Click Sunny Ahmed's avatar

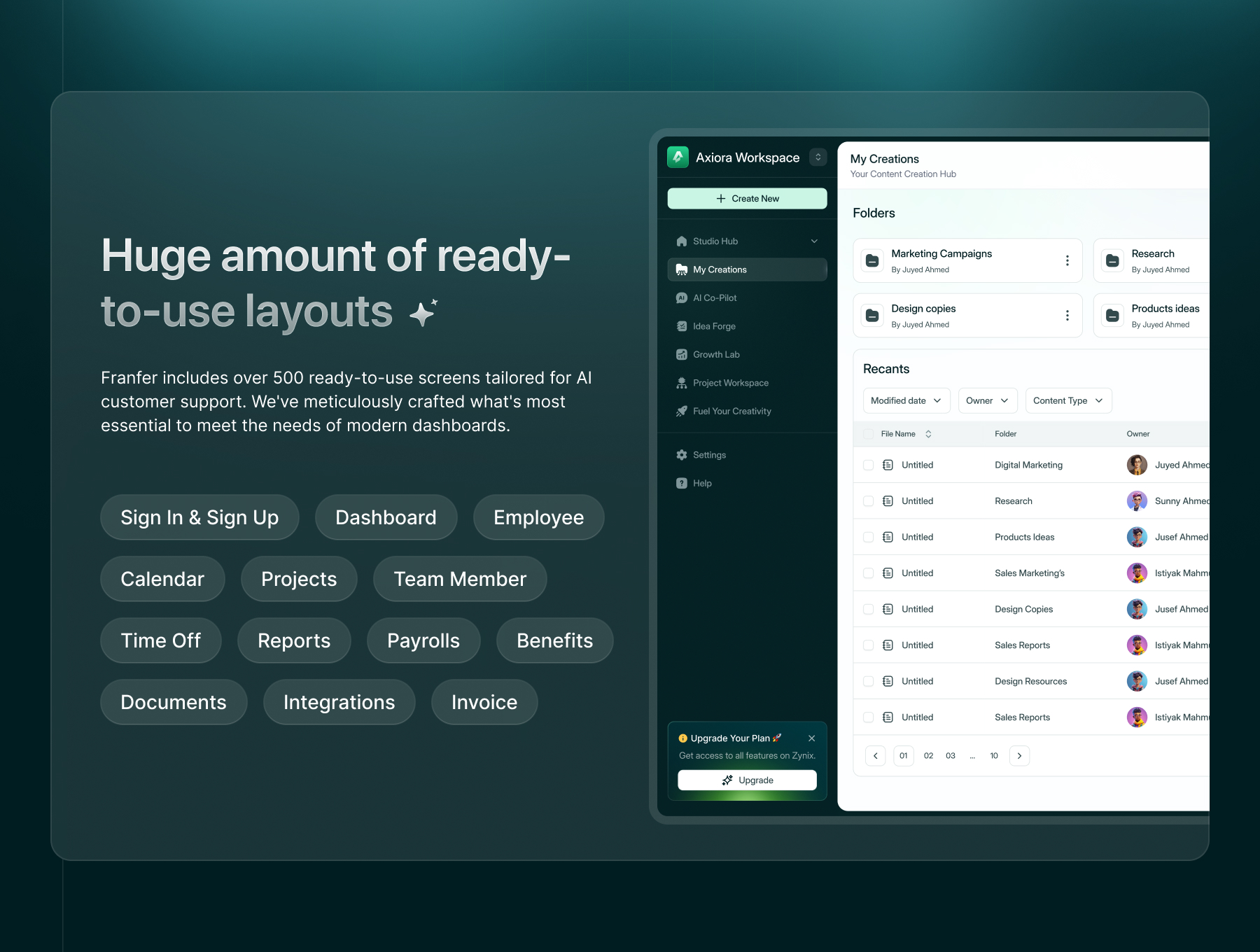point(1137,501)
